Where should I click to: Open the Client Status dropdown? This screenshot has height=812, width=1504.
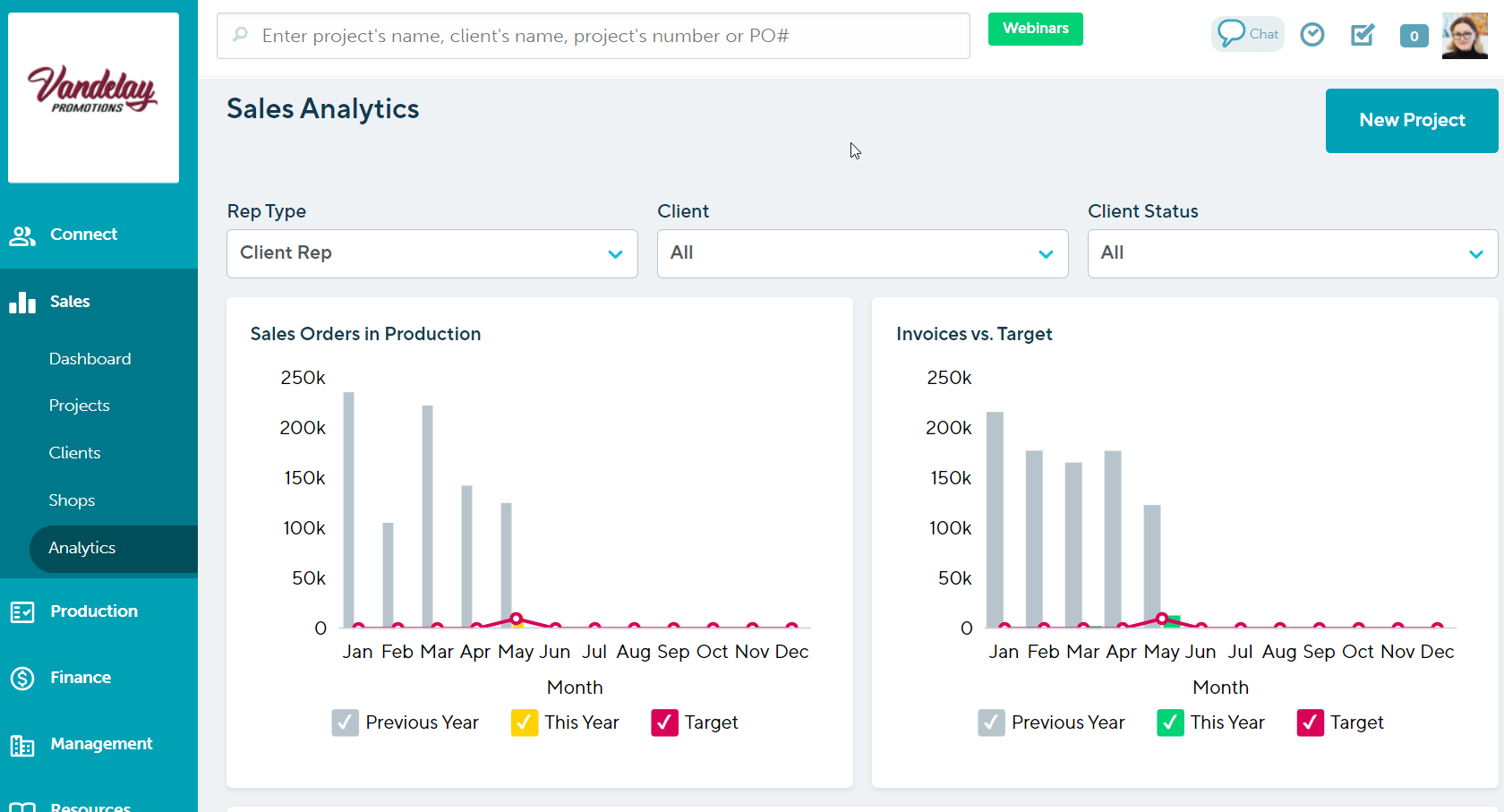pyautogui.click(x=1292, y=253)
